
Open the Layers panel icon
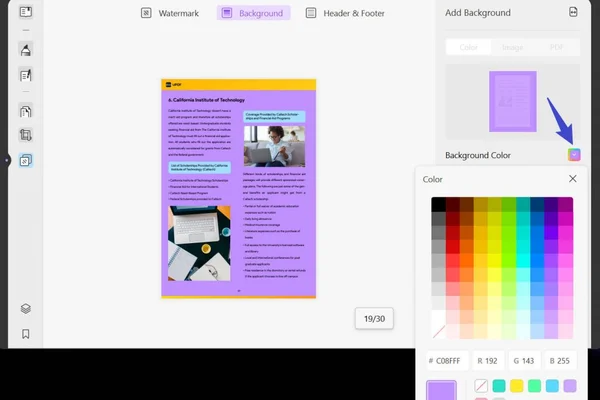coord(26,309)
